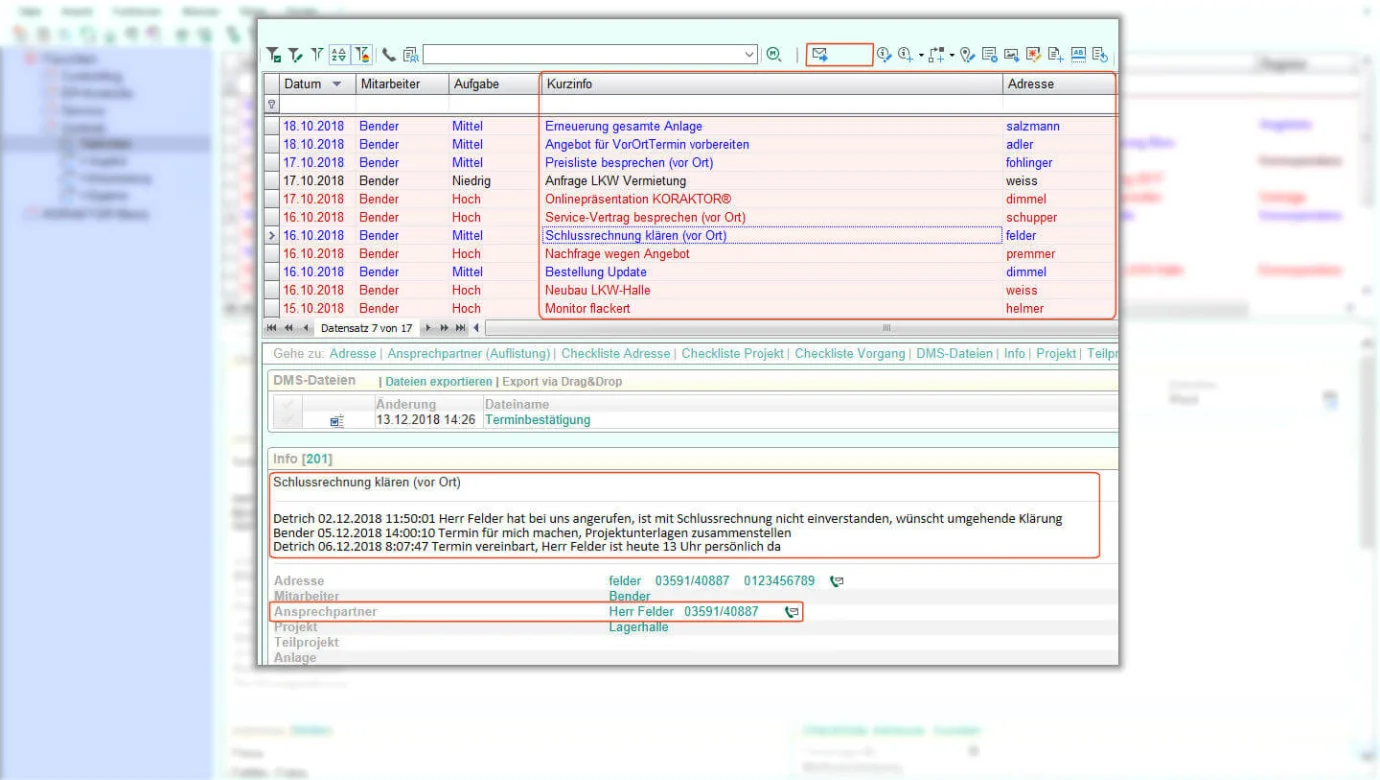Open the search combo box dropdown arrow
The image size is (1380, 780).
point(750,55)
